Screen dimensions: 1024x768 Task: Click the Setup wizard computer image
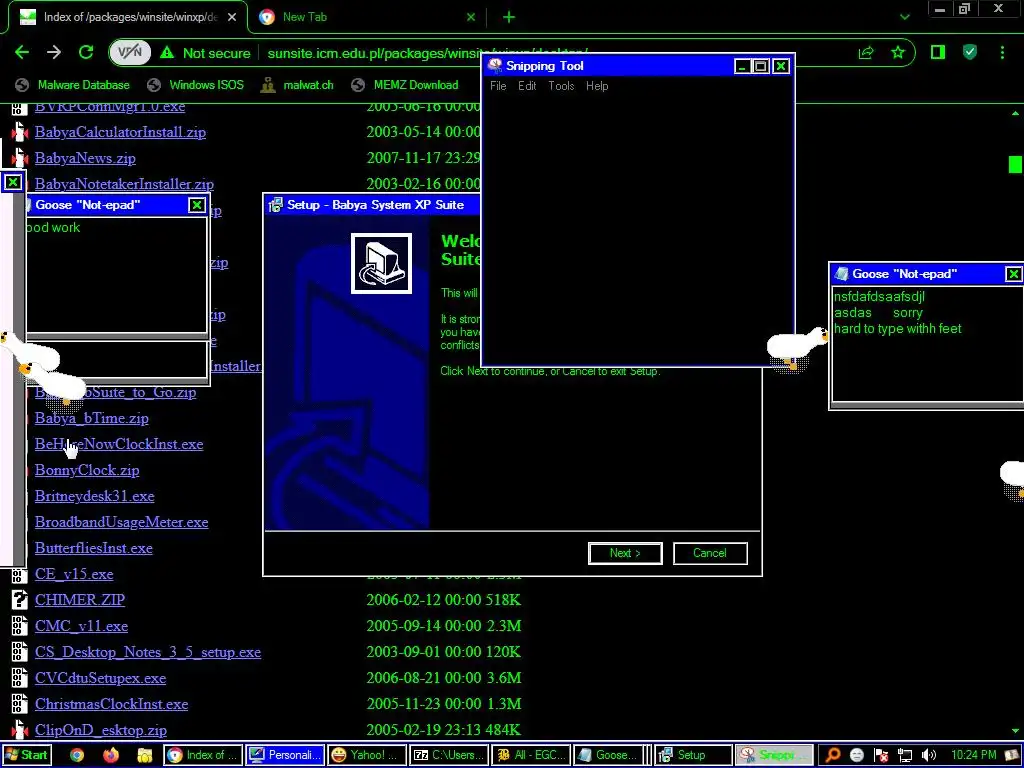click(x=381, y=263)
